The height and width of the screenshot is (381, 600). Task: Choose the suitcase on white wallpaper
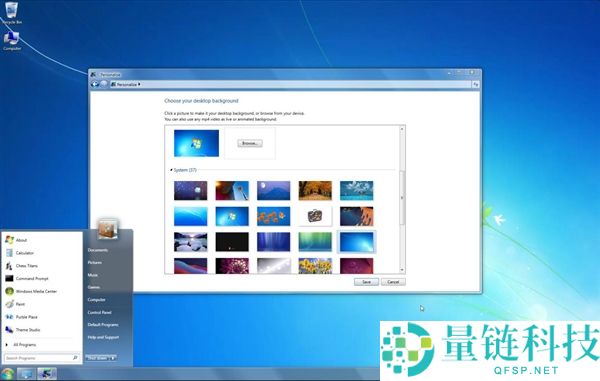pyautogui.click(x=315, y=216)
